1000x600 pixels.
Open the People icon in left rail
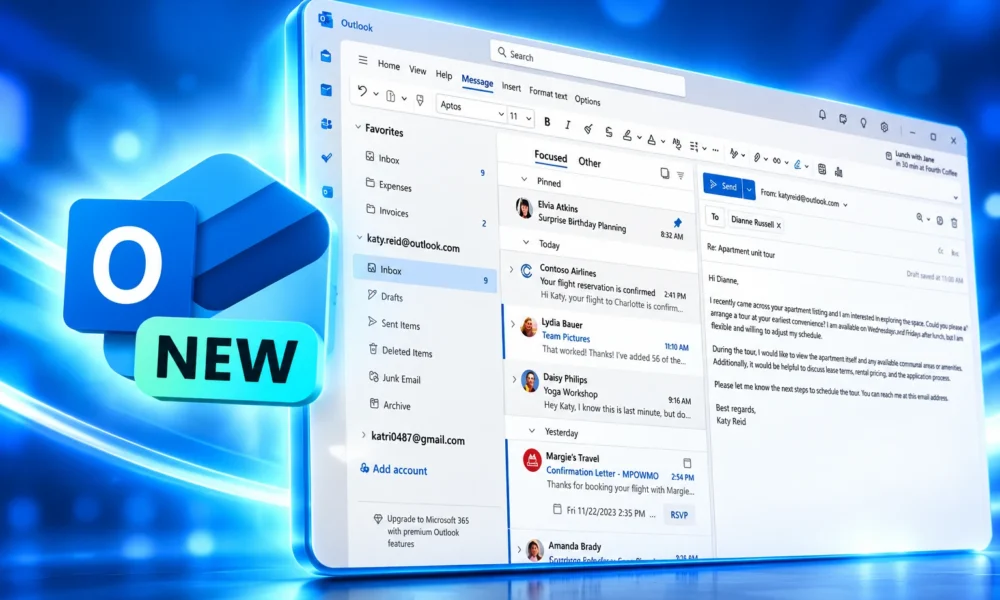pyautogui.click(x=327, y=124)
